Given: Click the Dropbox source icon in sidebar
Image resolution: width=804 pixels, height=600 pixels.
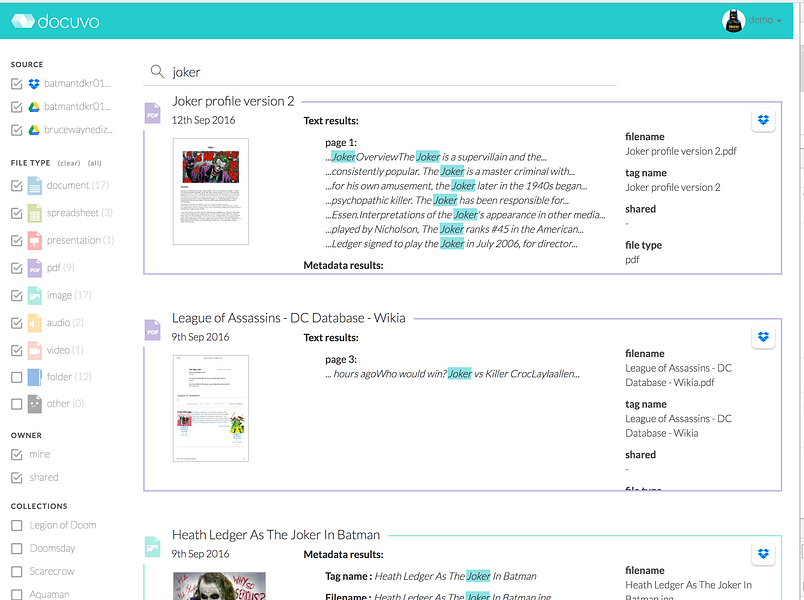Looking at the screenshot, I should [x=34, y=84].
